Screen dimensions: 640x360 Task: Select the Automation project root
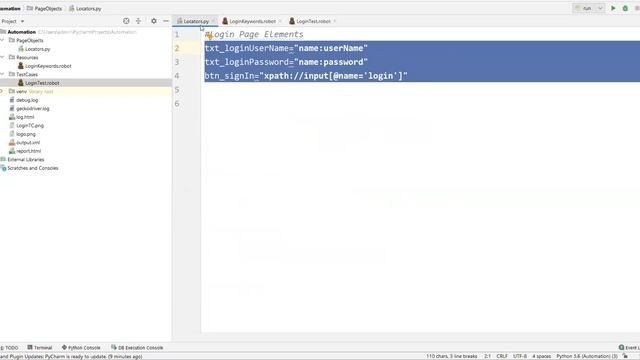(21, 32)
